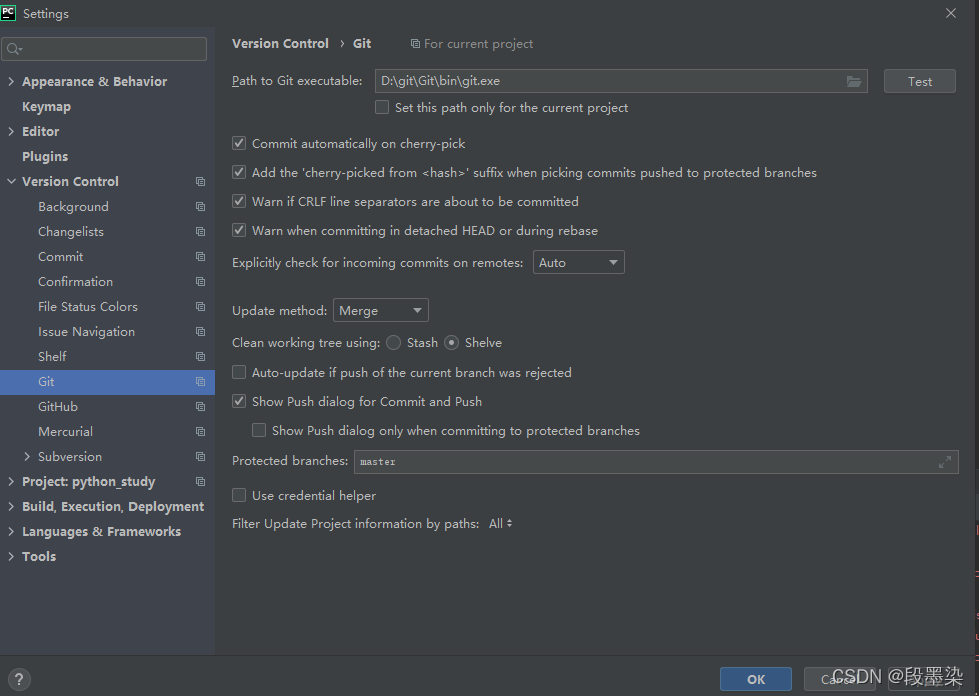Expand the Editor section

coord(11,131)
